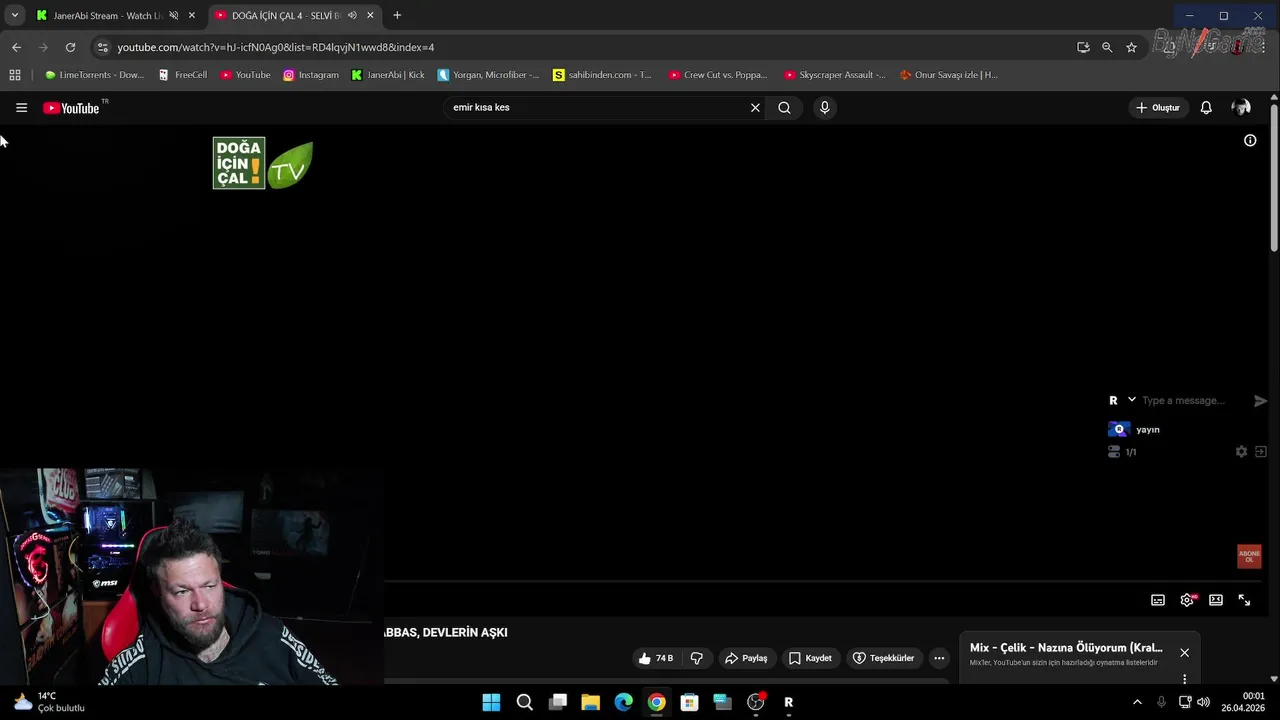Image resolution: width=1280 pixels, height=720 pixels.
Task: Close the JanerAbi Stream tab
Action: point(192,16)
